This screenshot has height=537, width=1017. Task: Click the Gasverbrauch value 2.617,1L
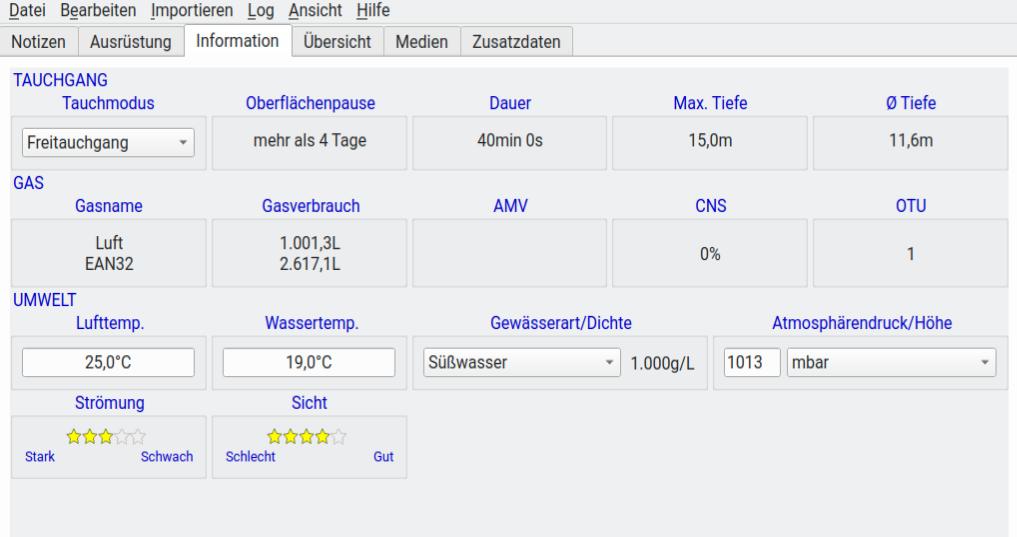coord(309,264)
